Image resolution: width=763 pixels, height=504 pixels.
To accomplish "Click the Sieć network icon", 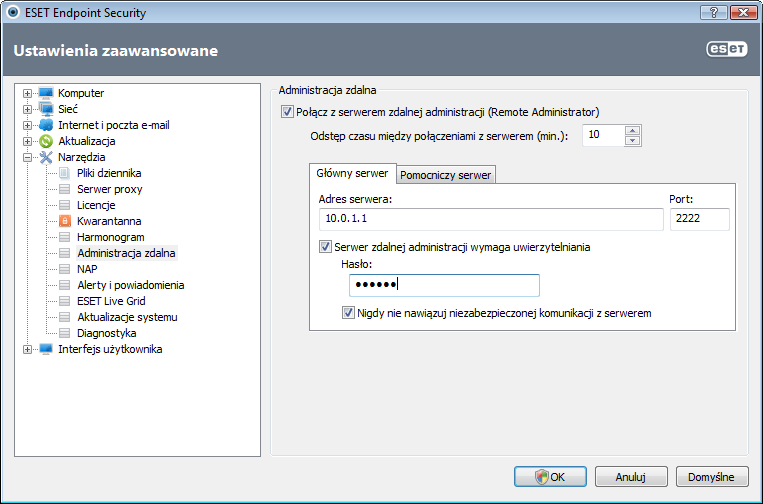I will coord(46,109).
